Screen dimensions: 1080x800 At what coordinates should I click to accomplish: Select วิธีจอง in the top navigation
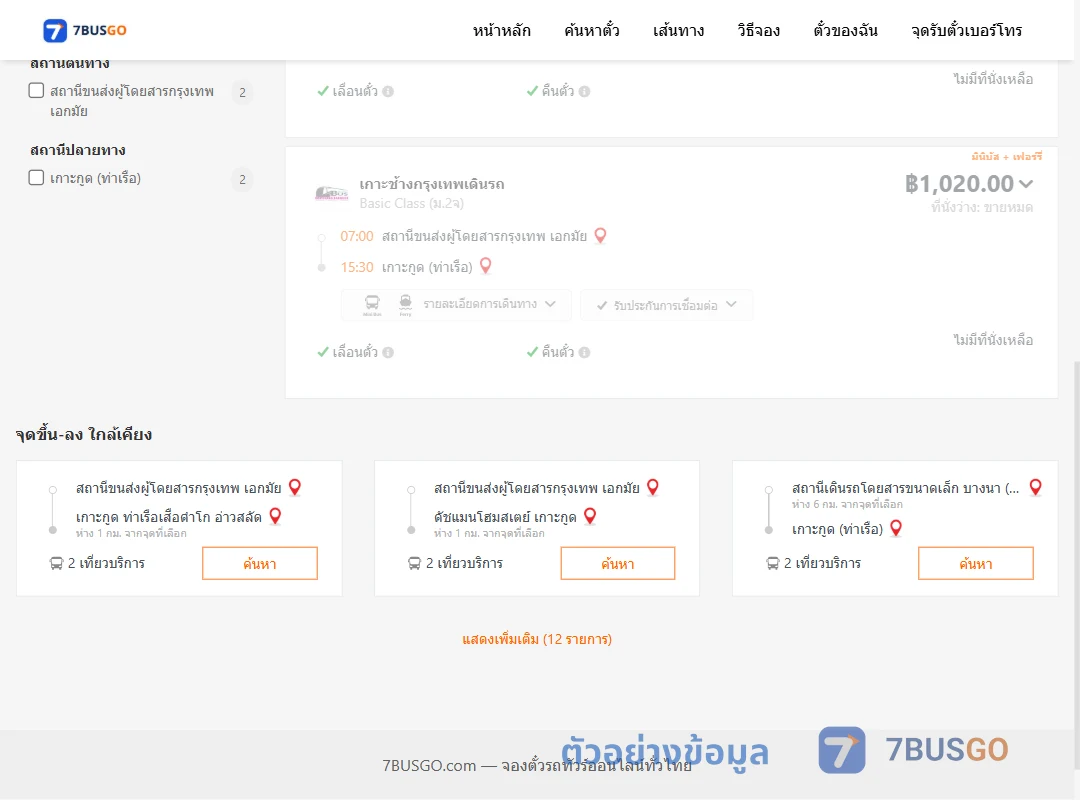click(x=758, y=30)
